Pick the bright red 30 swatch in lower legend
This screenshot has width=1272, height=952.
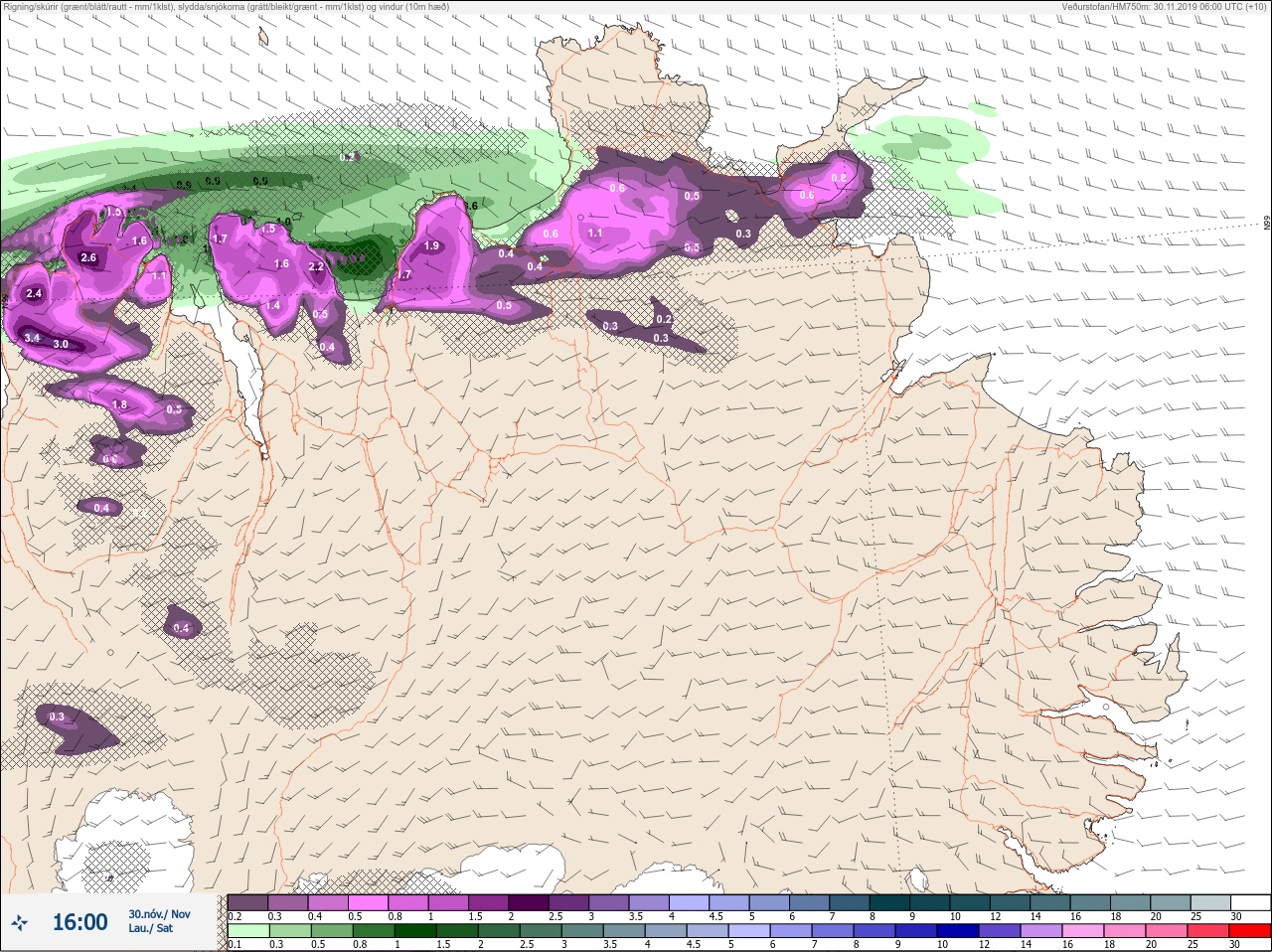point(1251,931)
